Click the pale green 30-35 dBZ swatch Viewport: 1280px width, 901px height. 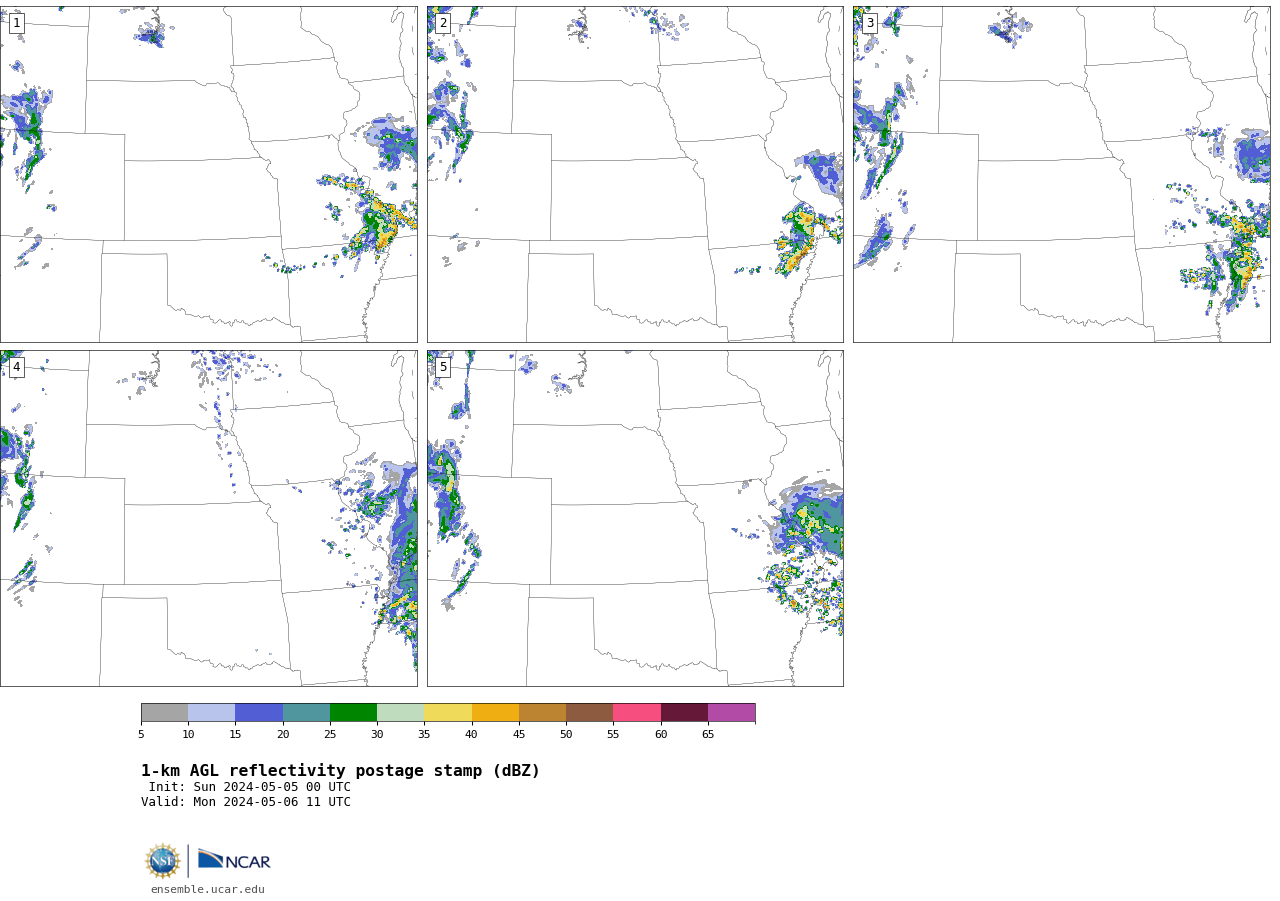(400, 712)
